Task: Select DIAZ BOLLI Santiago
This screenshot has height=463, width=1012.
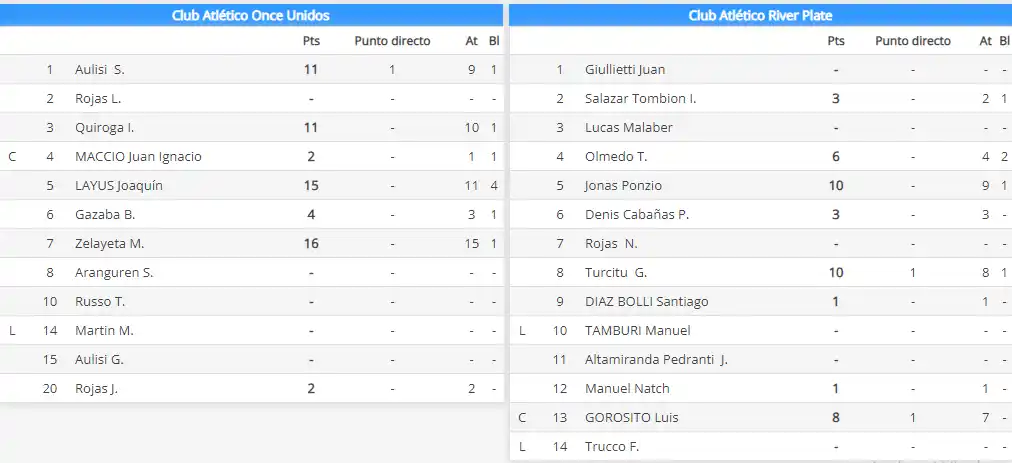Action: tap(646, 302)
